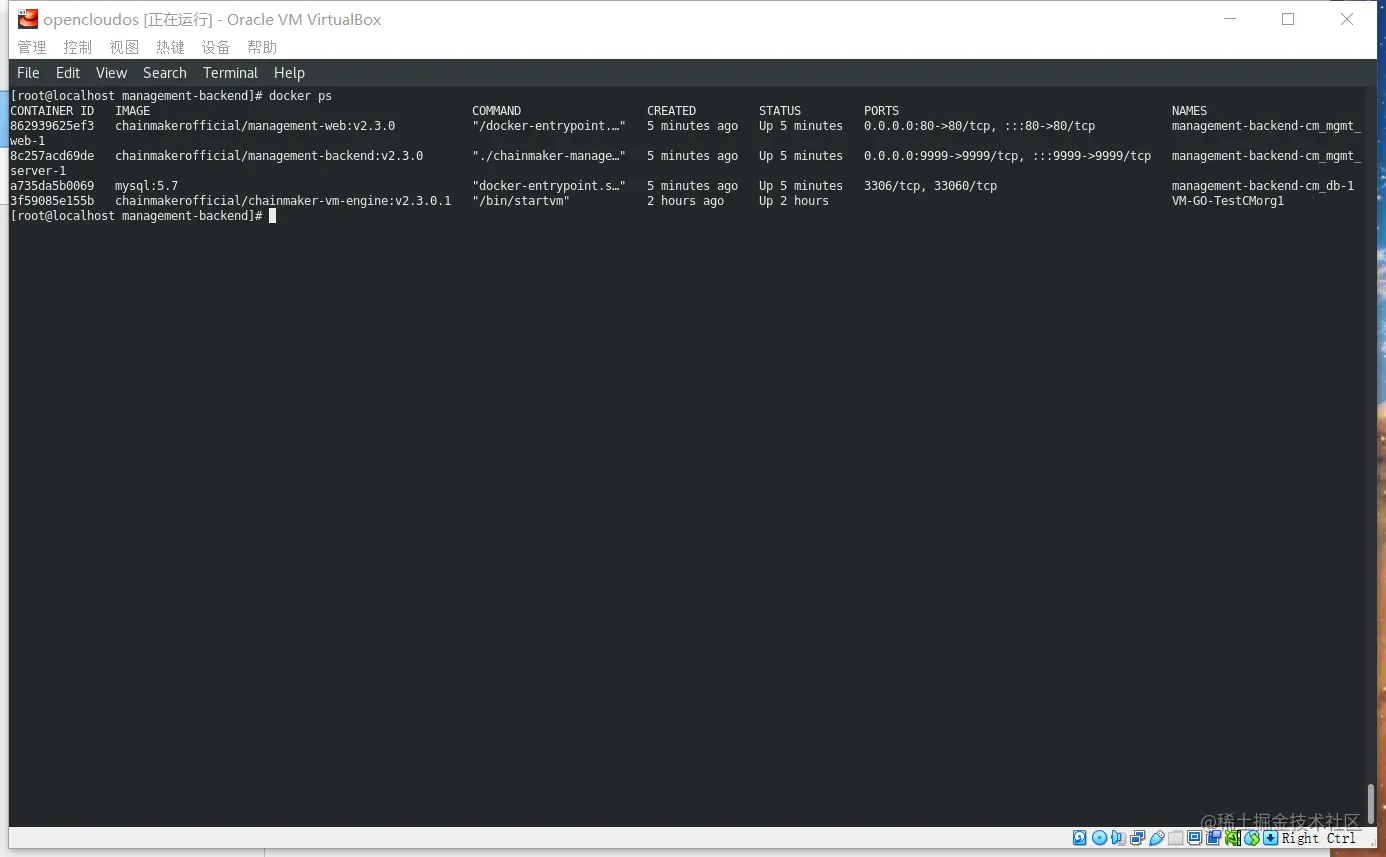Click the NAMES column header
This screenshot has height=857, width=1386.
(x=1190, y=111)
